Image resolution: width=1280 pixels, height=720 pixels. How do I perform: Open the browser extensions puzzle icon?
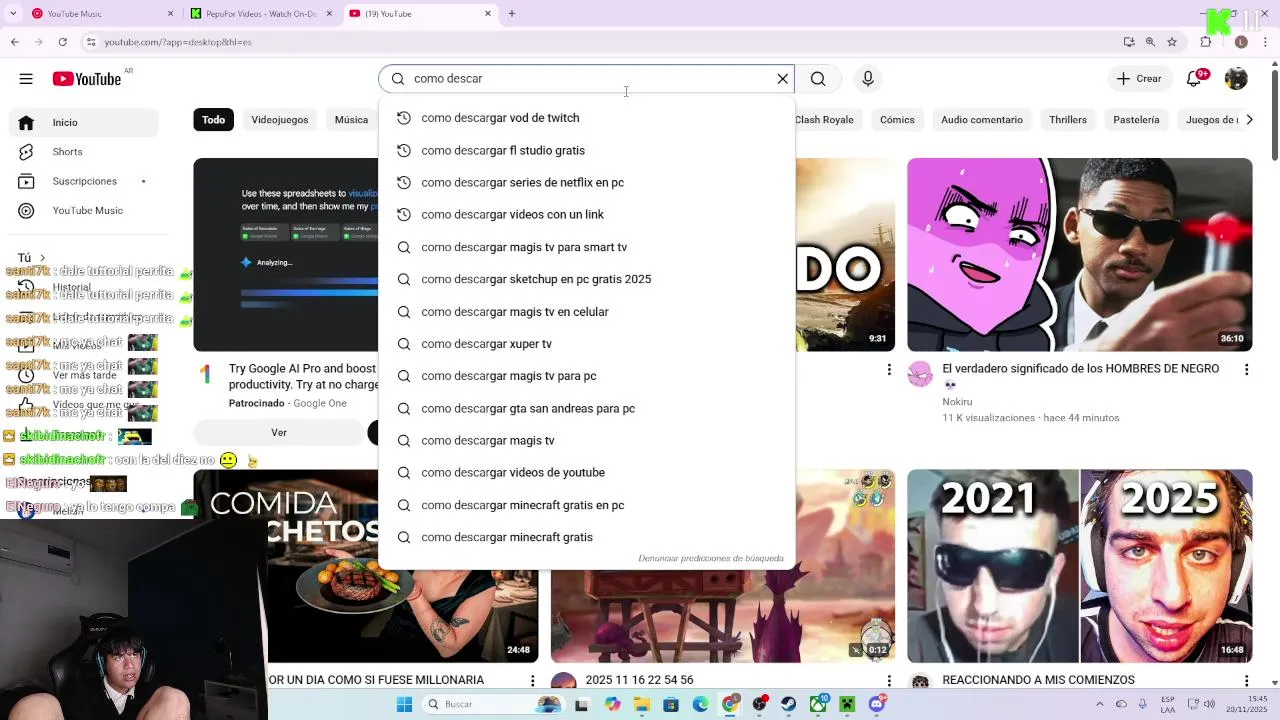(x=1206, y=42)
